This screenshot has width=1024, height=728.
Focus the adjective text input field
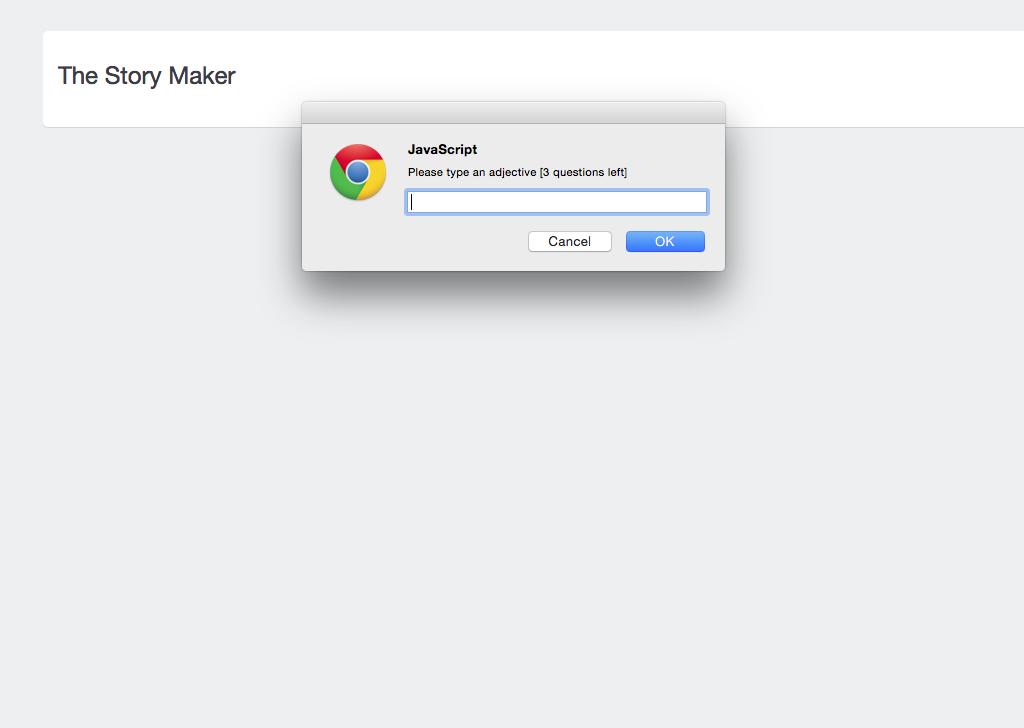pos(556,202)
